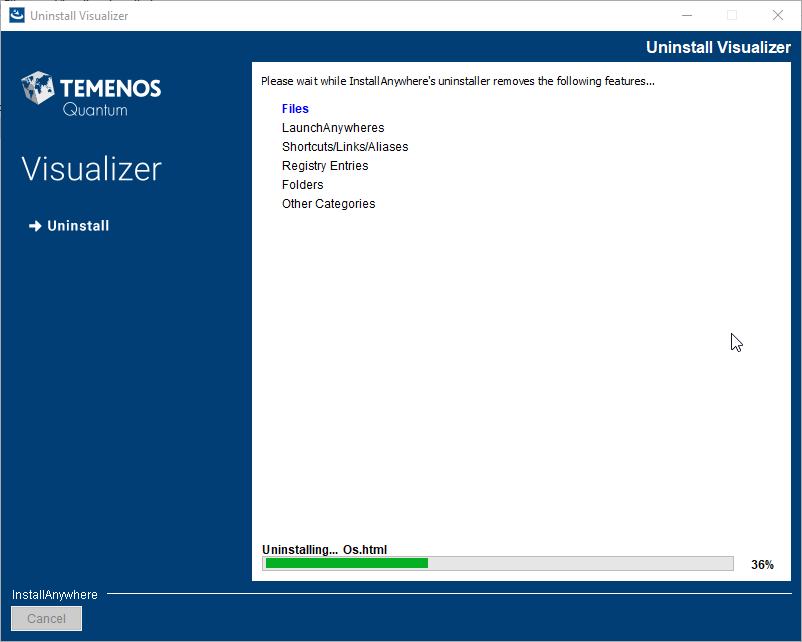Click the 36% progress value
The height and width of the screenshot is (642, 802).
click(762, 565)
